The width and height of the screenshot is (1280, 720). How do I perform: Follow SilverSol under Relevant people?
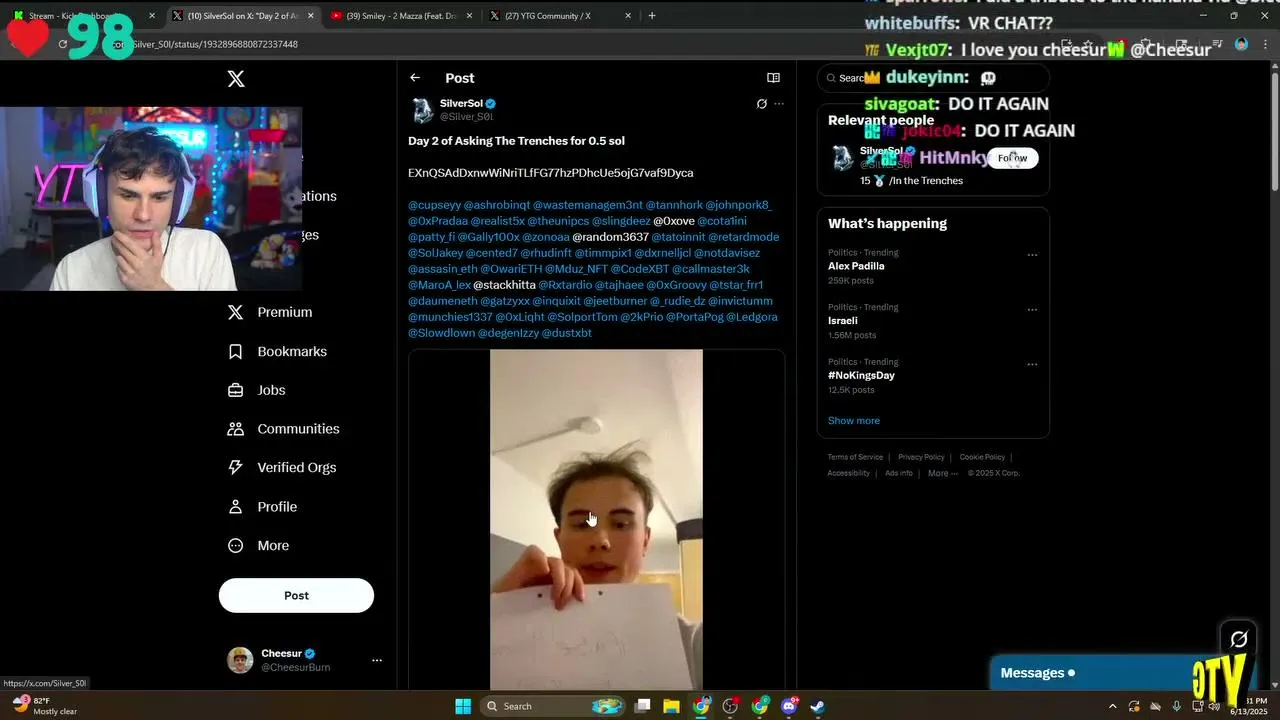(x=1012, y=158)
